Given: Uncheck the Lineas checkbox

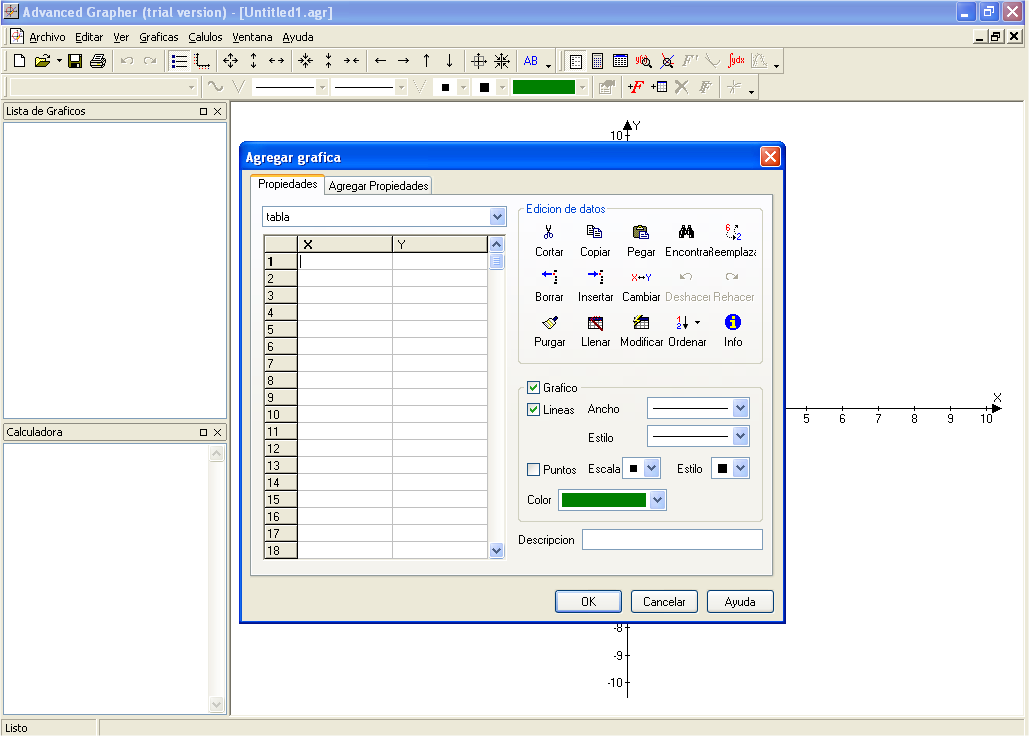Looking at the screenshot, I should click(x=534, y=410).
